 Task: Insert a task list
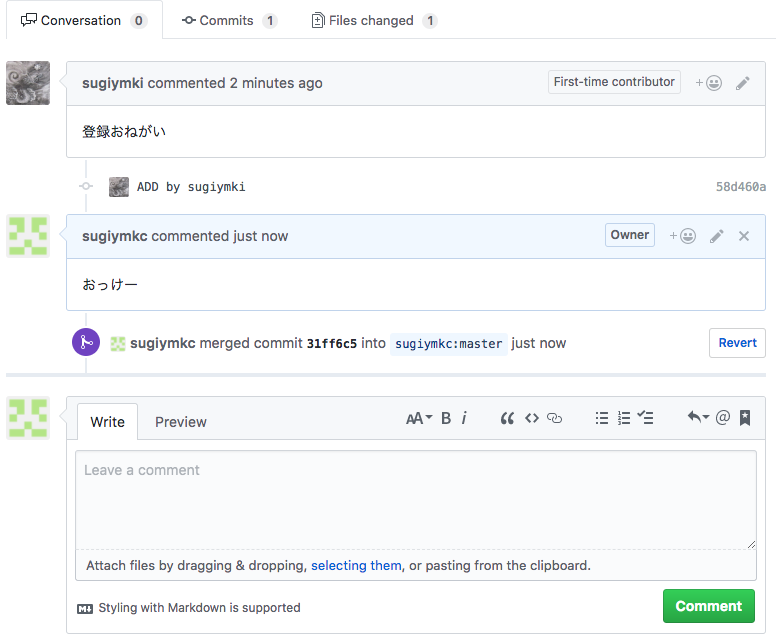click(x=646, y=419)
